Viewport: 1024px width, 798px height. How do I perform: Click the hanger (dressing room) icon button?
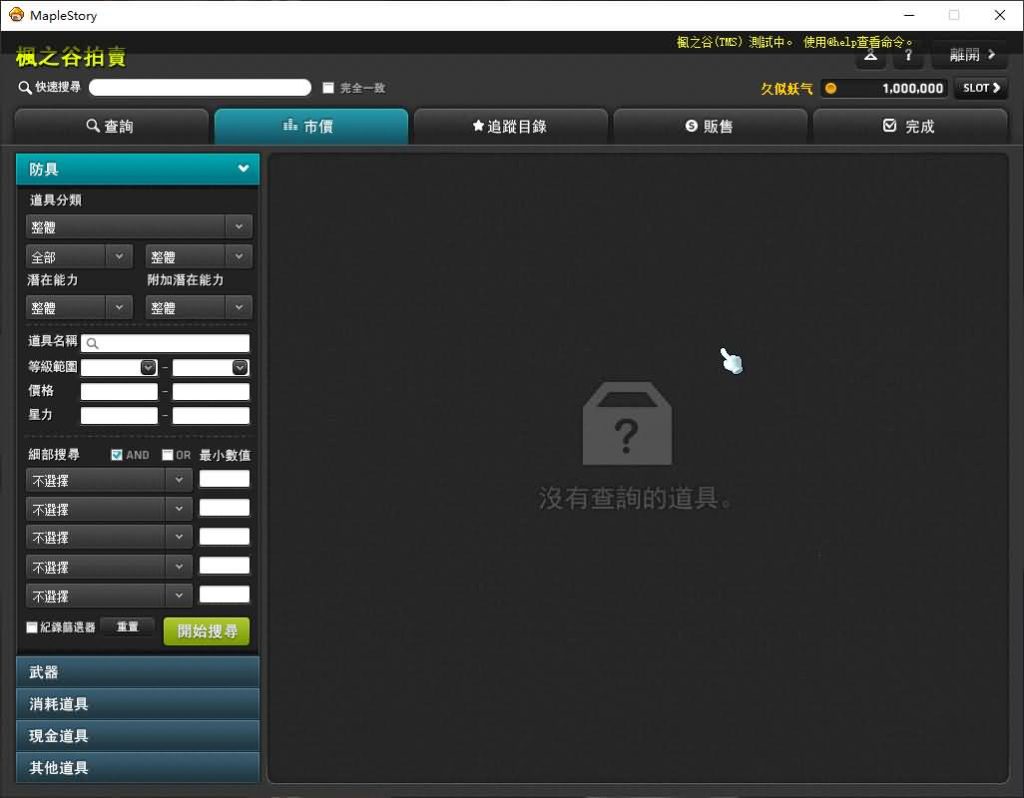point(871,56)
